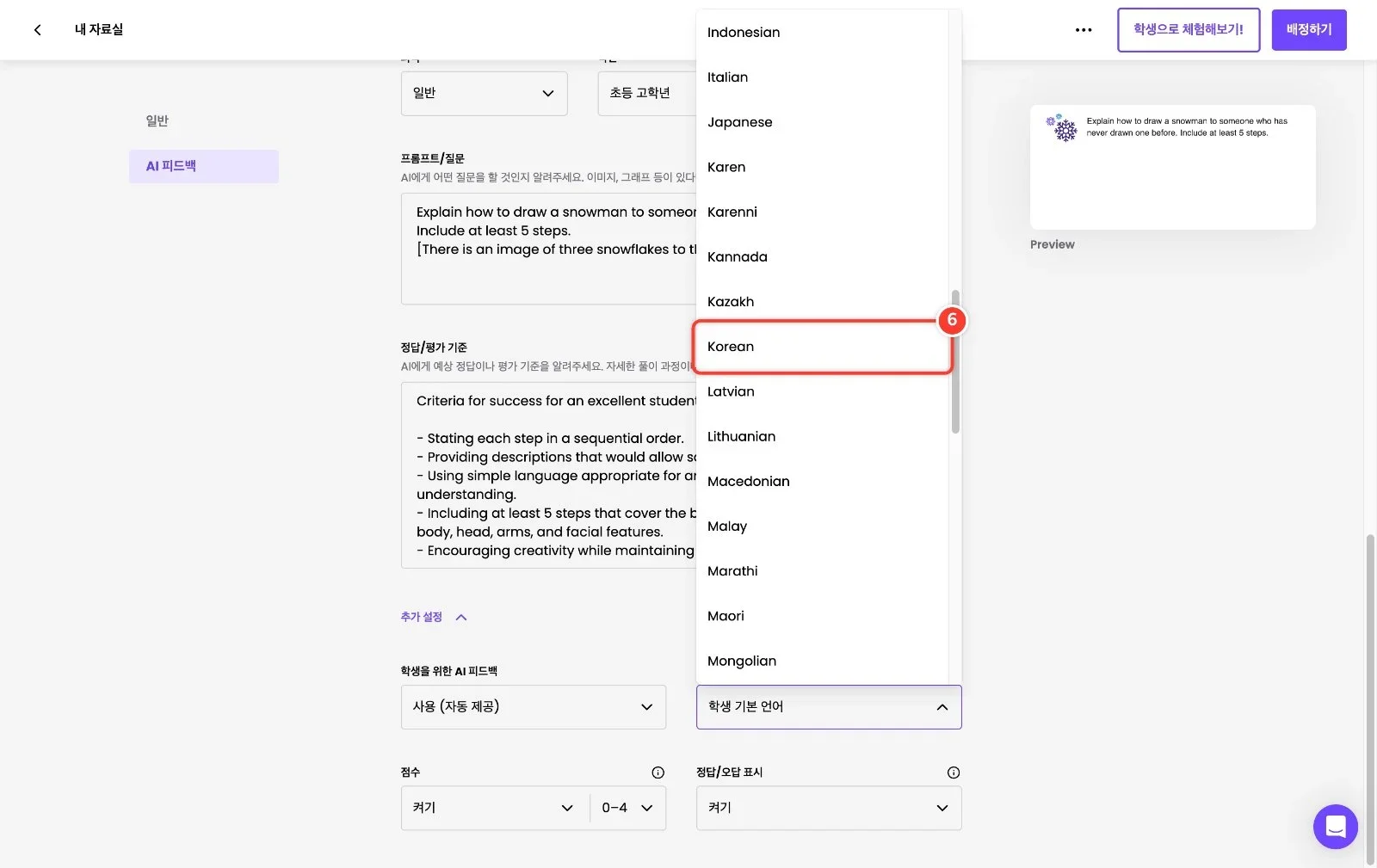This screenshot has height=868, width=1377.
Task: Open the chat support bubble icon
Action: click(1335, 827)
